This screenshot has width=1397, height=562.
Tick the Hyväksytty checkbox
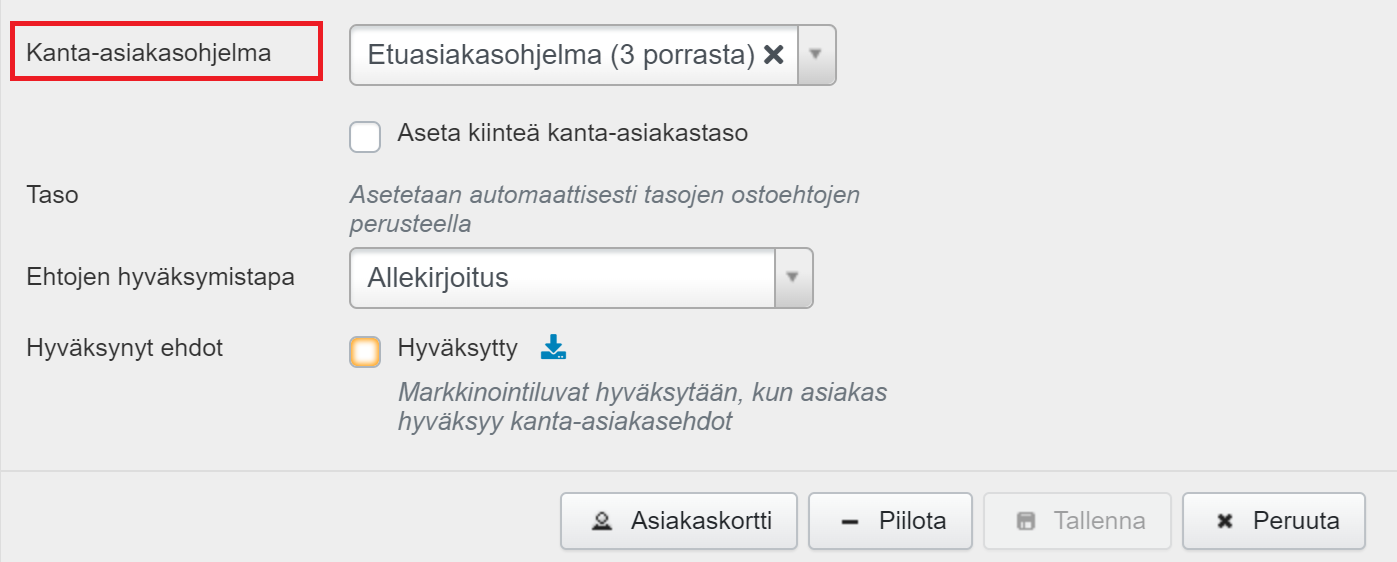coord(365,352)
